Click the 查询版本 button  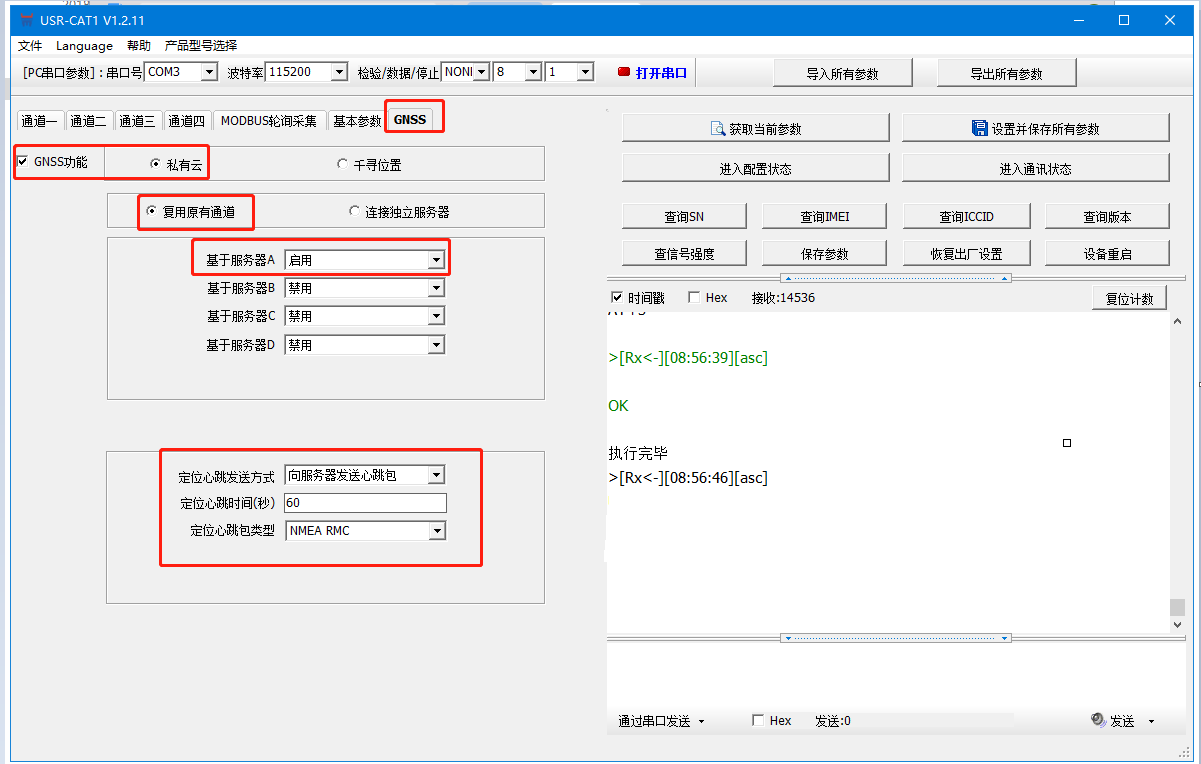click(x=1107, y=216)
